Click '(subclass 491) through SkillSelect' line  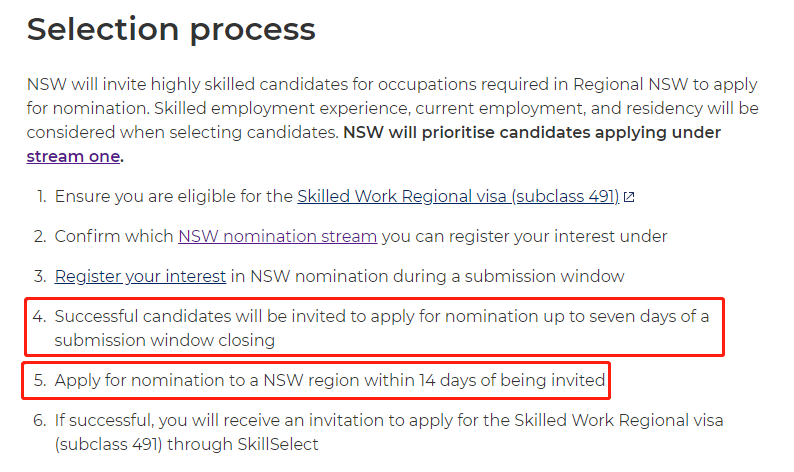(186, 445)
